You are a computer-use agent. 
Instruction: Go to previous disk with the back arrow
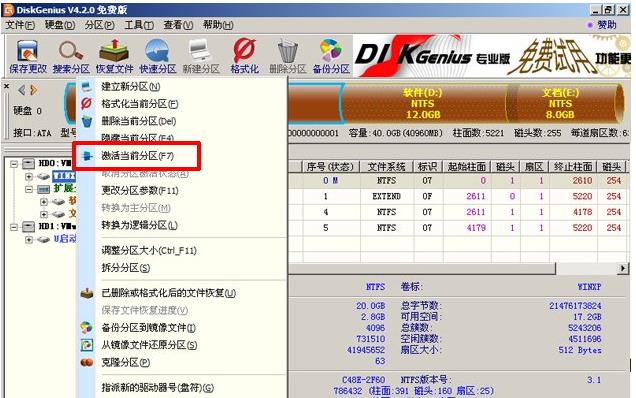(22, 90)
